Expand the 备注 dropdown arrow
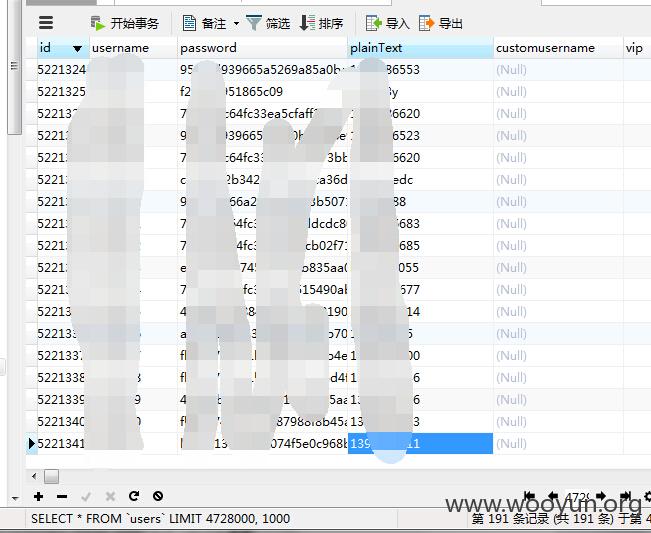 click(236, 24)
